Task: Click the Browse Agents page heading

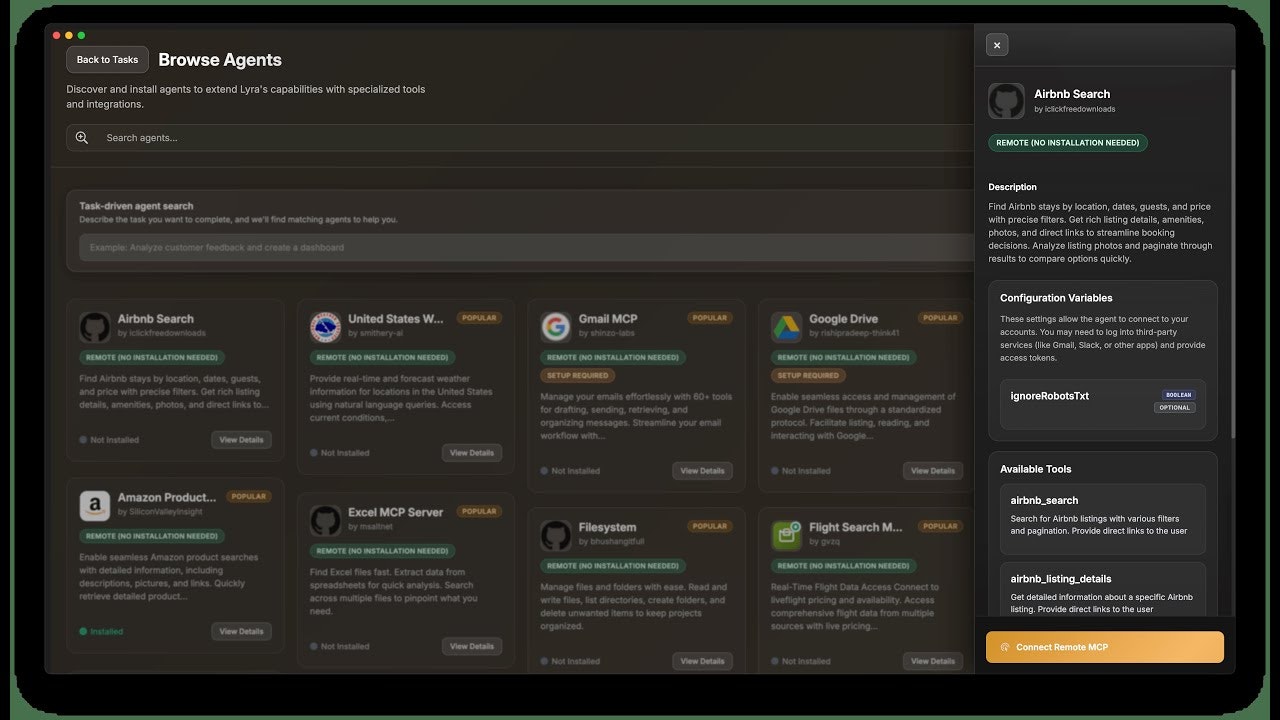Action: click(x=220, y=60)
